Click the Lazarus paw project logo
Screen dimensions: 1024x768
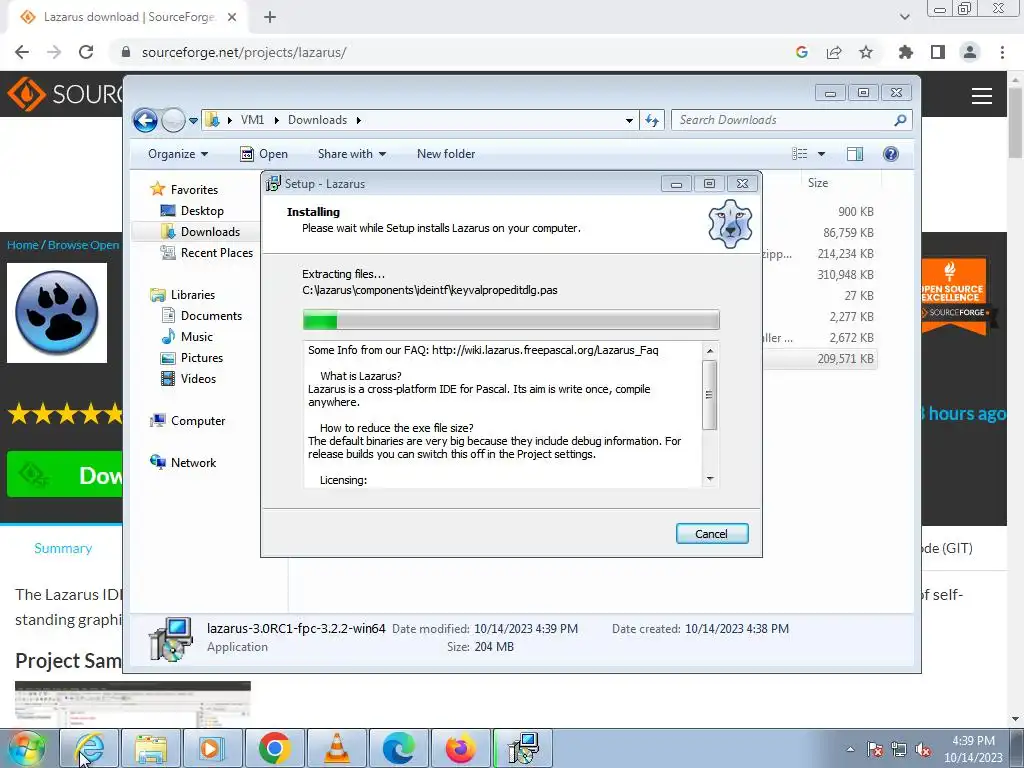tap(57, 313)
